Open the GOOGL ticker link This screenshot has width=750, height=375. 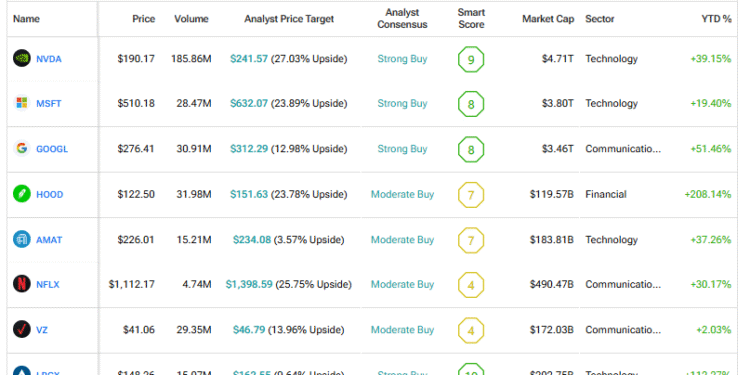pyautogui.click(x=52, y=149)
